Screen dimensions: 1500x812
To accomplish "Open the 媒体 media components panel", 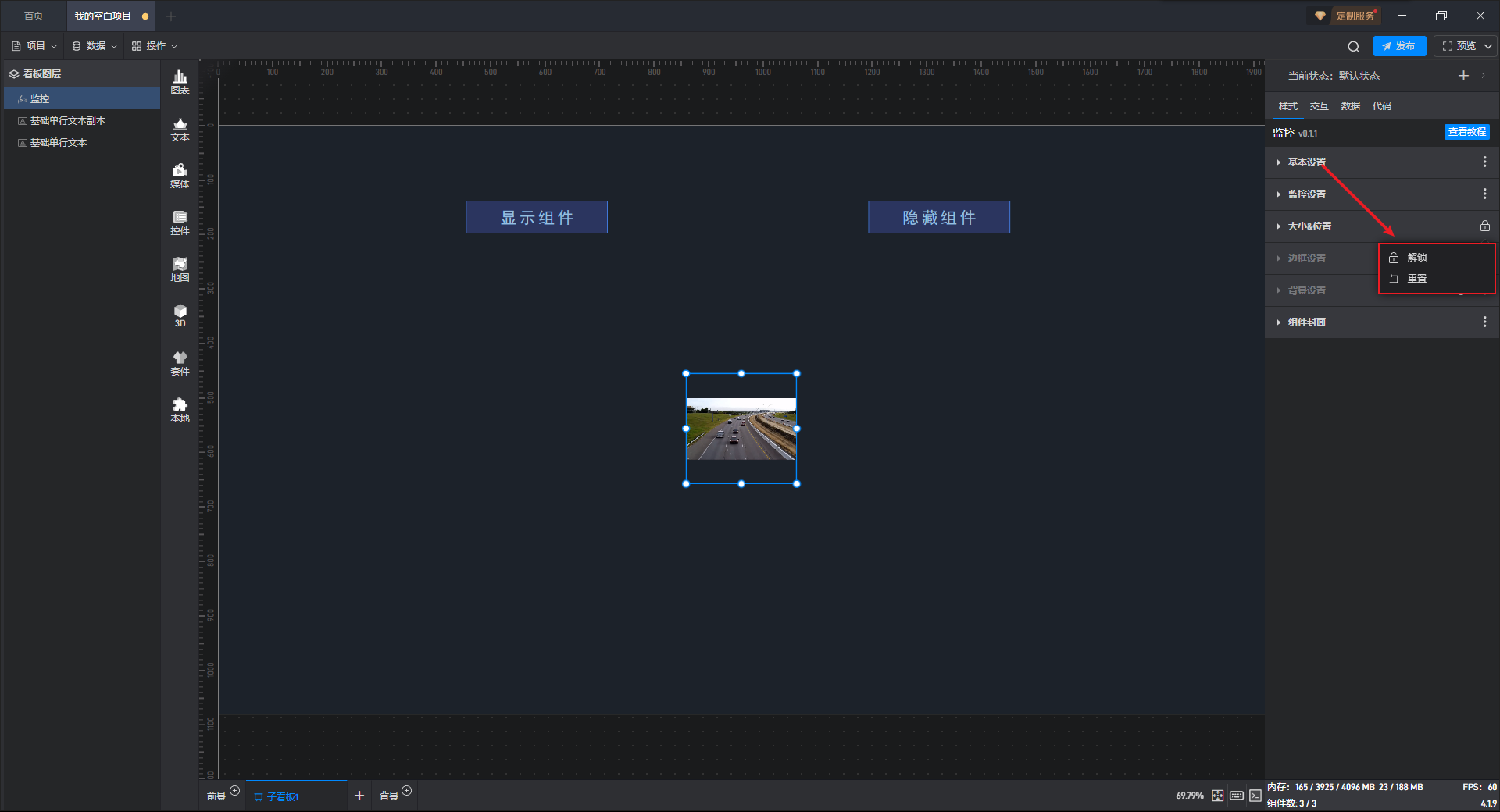I will pos(180,176).
